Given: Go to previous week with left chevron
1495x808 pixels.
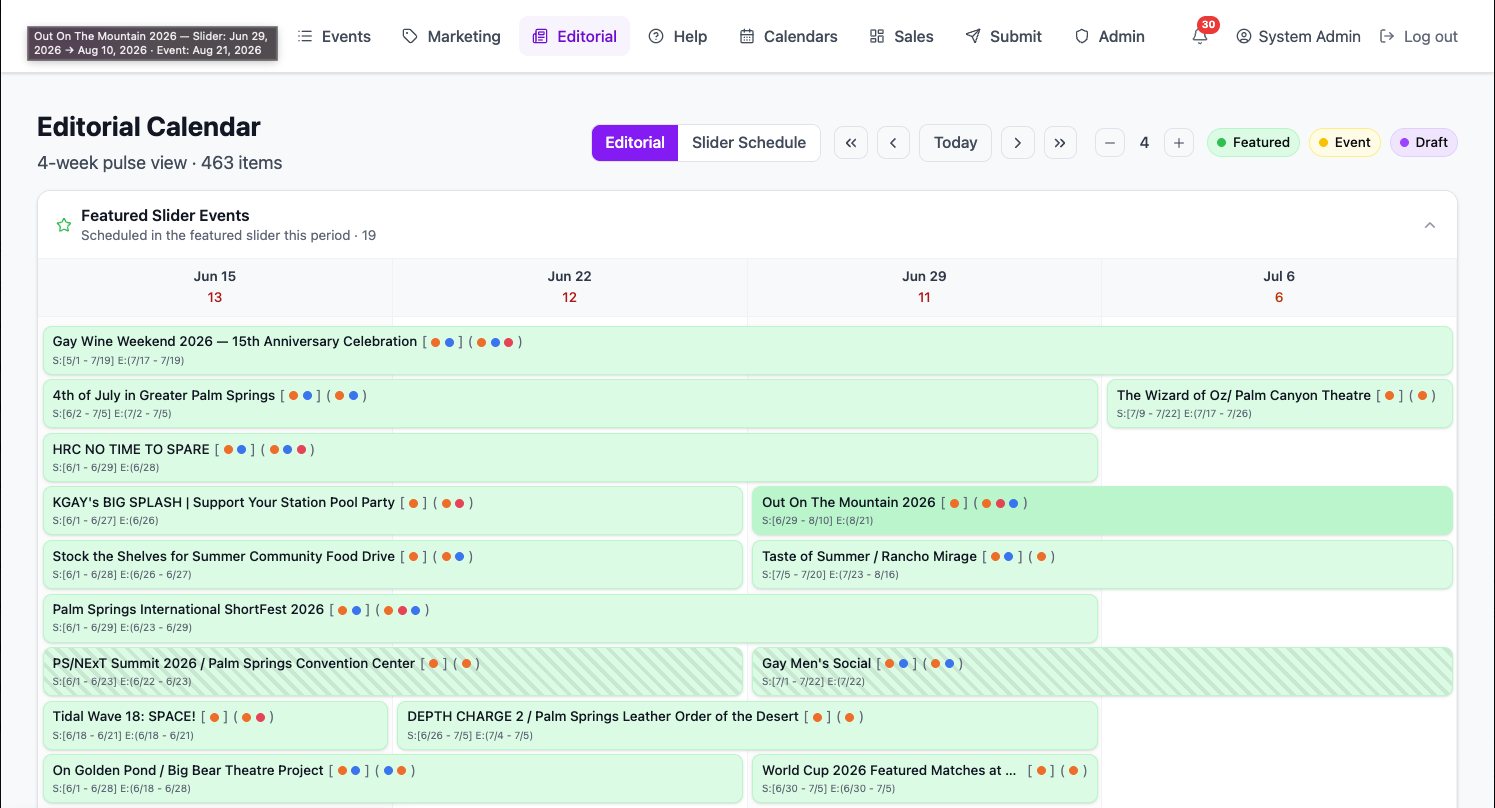Looking at the screenshot, I should tap(893, 143).
